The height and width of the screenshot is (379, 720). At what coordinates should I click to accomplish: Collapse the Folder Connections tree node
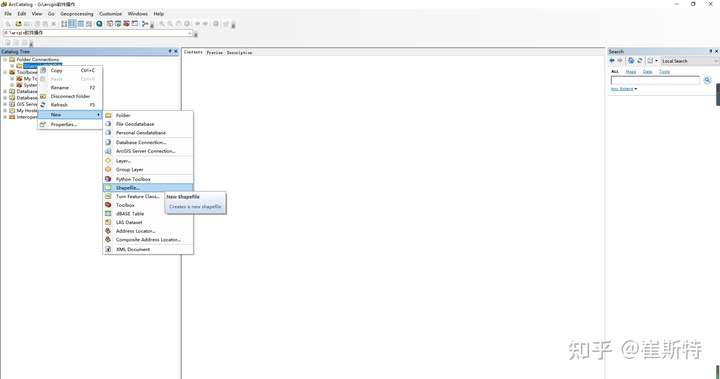[x=5, y=59]
